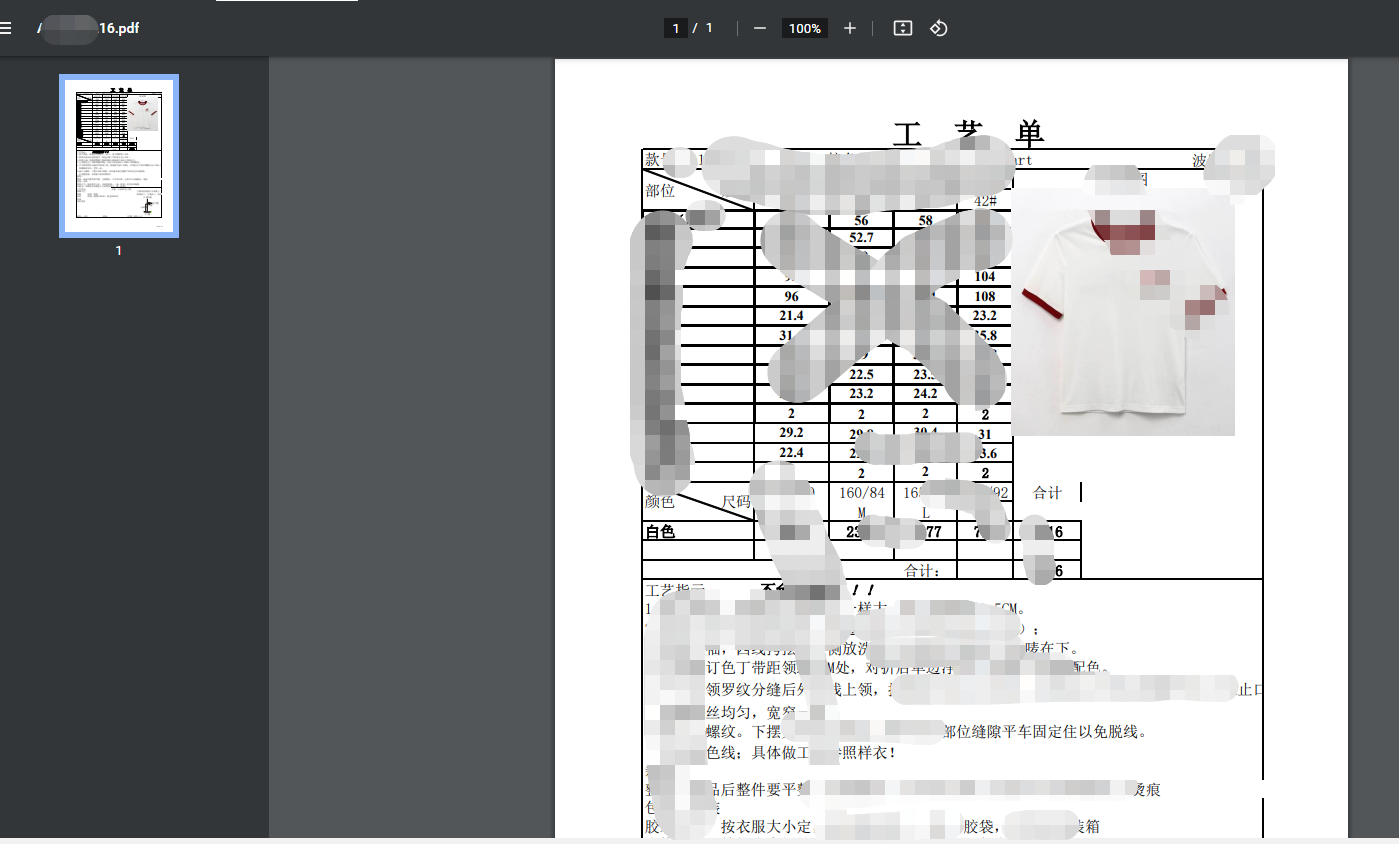
Task: Click the fit to page icon
Action: 902,28
